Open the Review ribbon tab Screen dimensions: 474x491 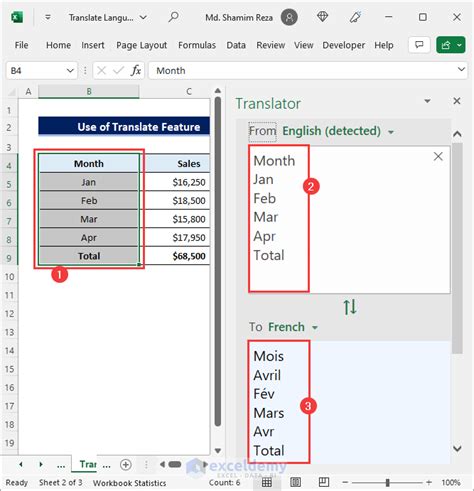click(x=271, y=45)
